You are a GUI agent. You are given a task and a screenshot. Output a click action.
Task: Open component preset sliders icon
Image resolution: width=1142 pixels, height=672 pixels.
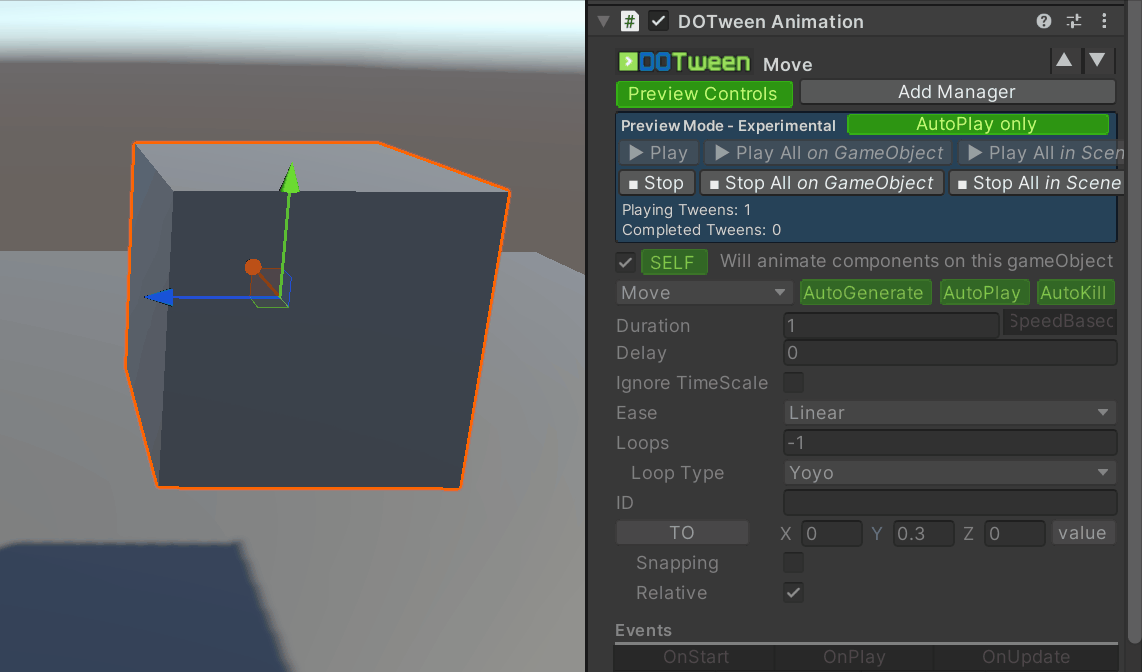coord(1074,21)
